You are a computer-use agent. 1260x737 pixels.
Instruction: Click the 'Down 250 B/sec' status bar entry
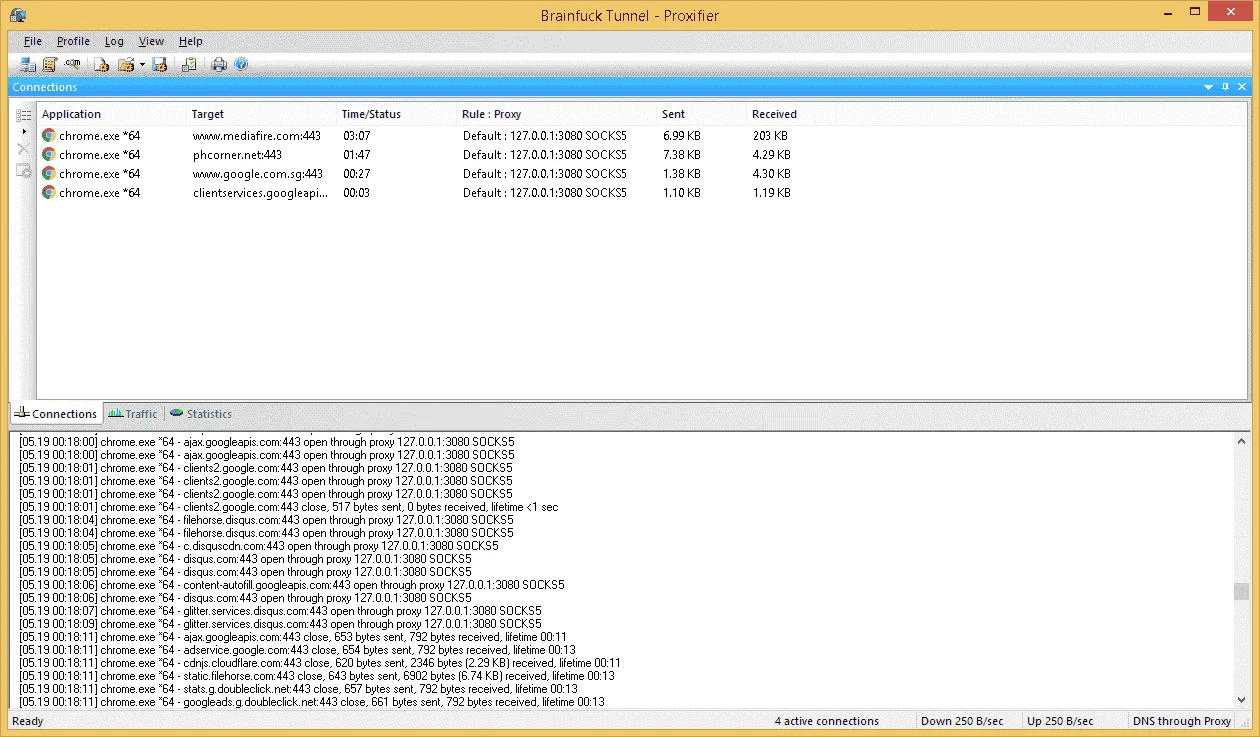pos(962,721)
